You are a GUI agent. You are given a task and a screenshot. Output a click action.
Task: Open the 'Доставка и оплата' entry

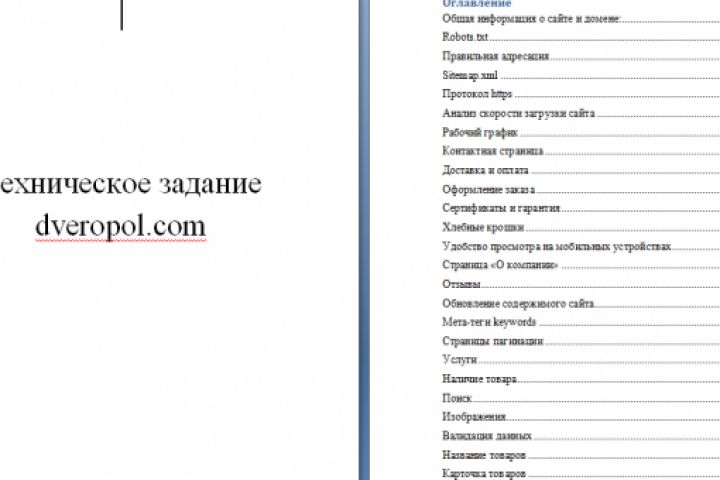pyautogui.click(x=485, y=170)
